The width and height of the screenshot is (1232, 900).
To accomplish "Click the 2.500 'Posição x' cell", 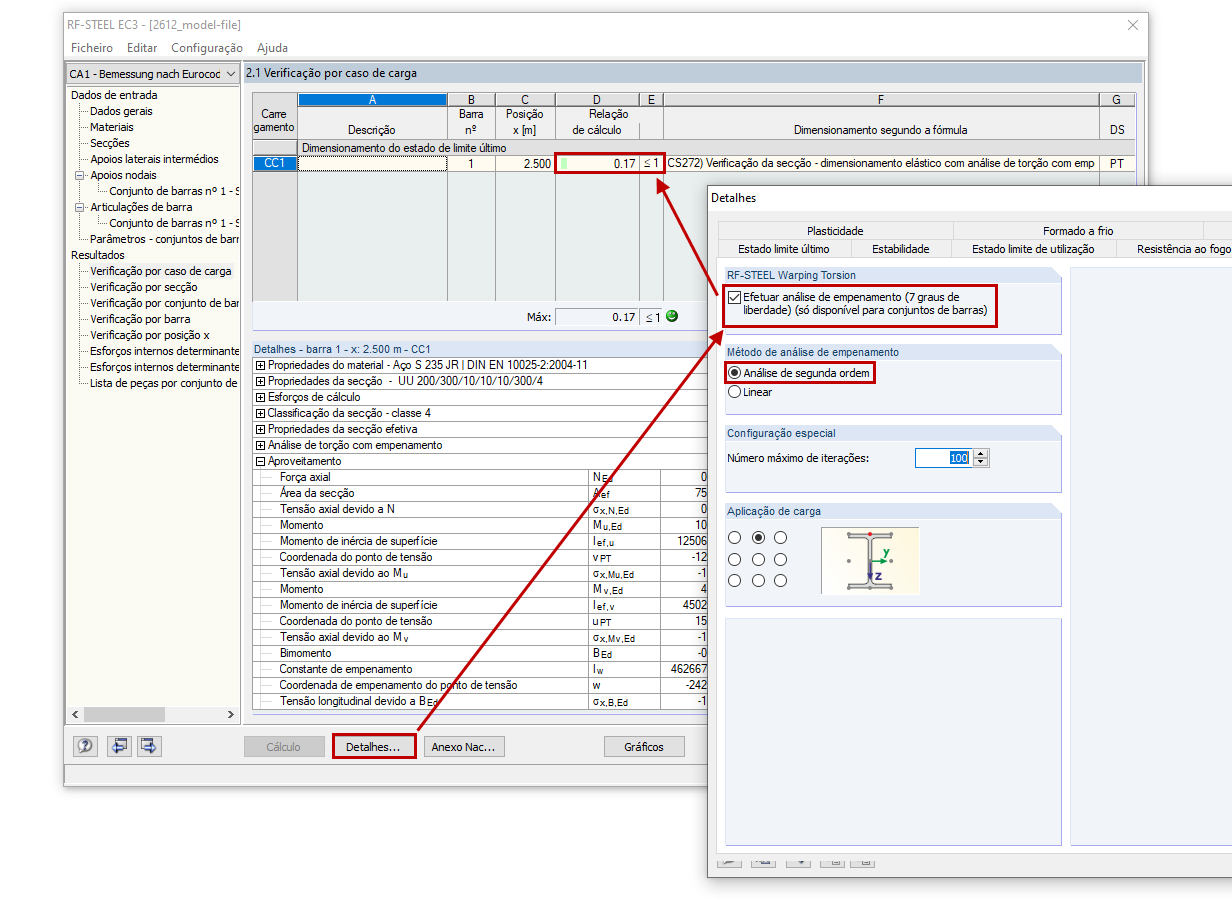I will click(525, 163).
